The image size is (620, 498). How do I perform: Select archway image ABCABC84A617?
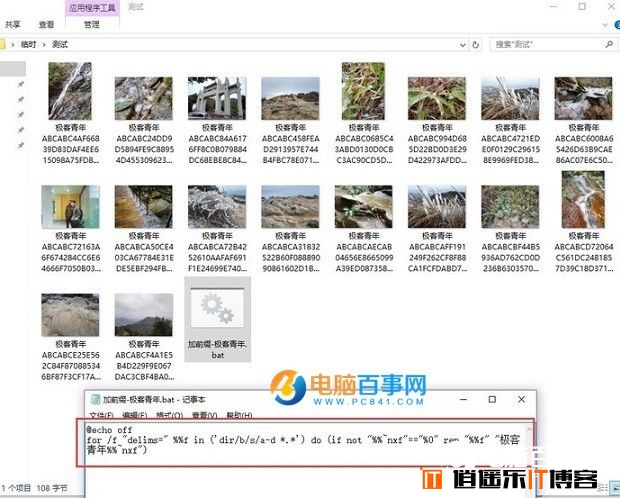pos(217,98)
